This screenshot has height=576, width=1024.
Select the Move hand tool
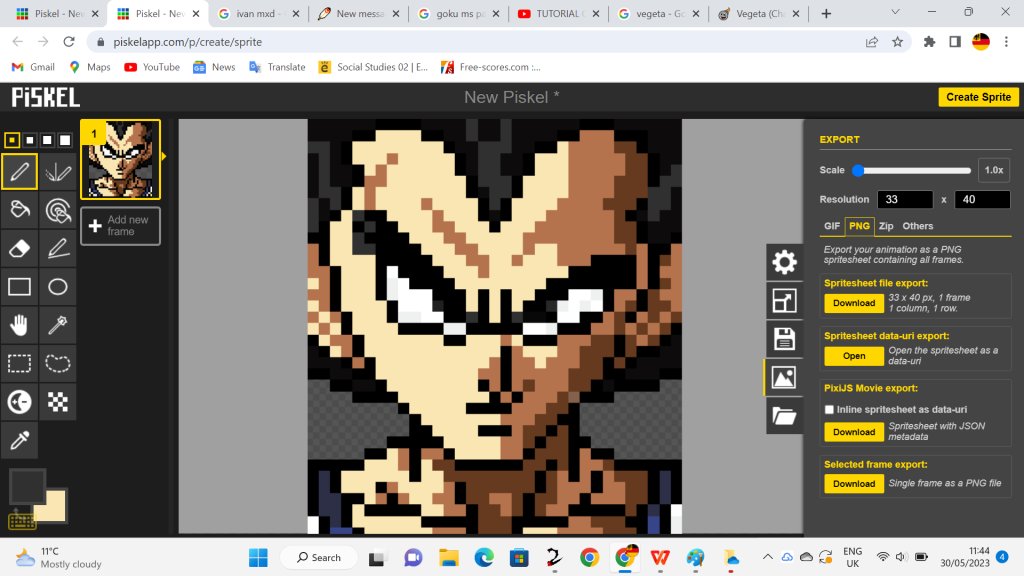20,325
